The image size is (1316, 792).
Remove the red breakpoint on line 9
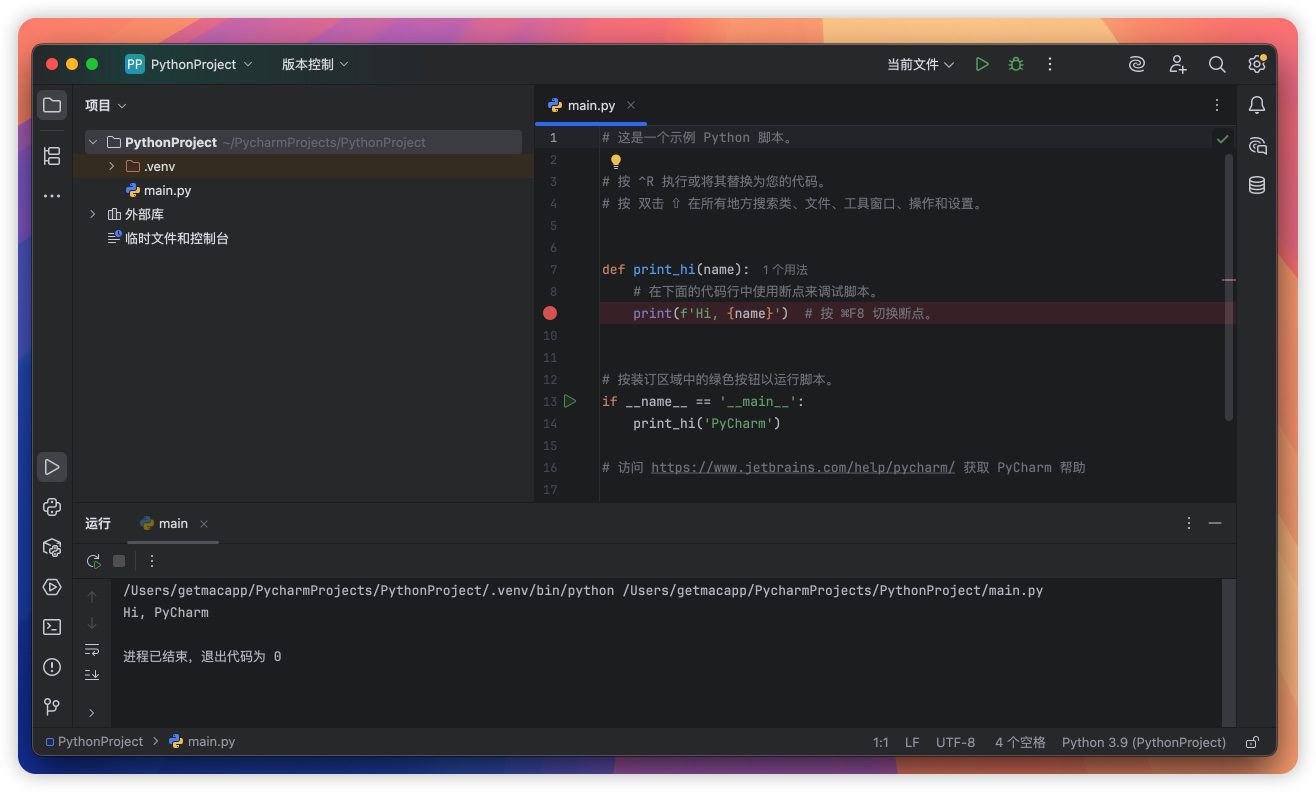coord(550,313)
